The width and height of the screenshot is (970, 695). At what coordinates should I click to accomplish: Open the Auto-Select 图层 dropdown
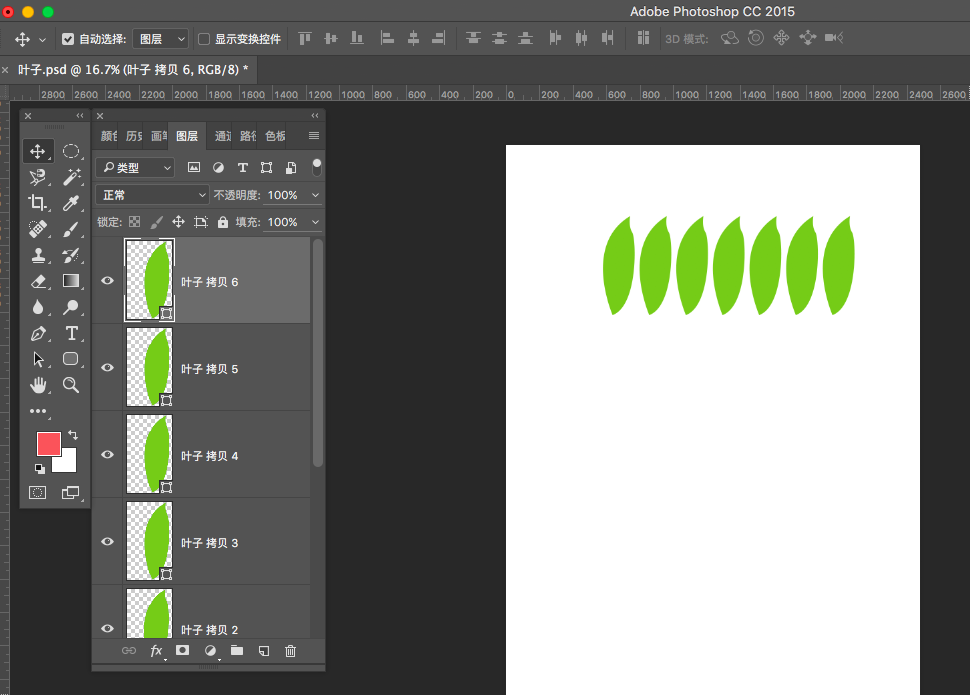click(161, 39)
